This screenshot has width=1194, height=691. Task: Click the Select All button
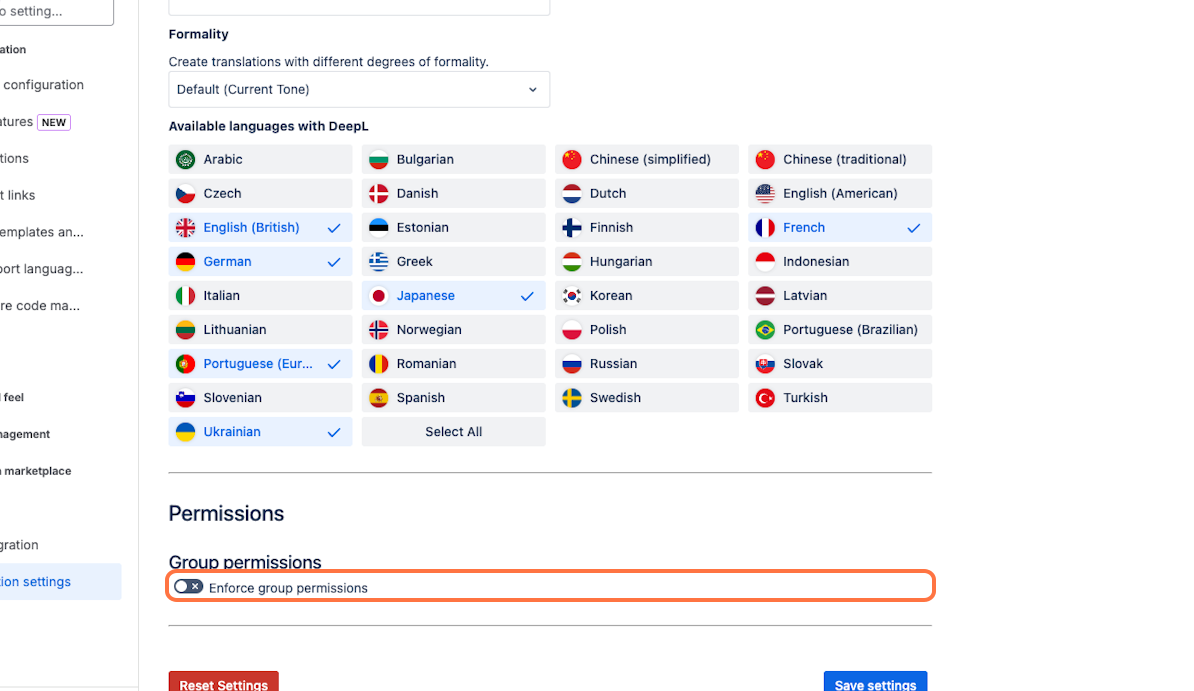453,432
